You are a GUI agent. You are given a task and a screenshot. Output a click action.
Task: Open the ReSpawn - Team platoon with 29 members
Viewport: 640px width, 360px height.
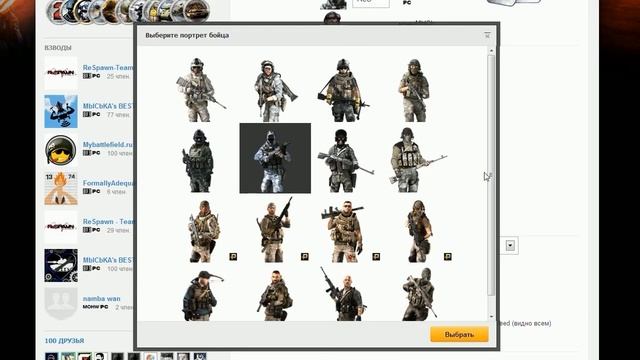point(108,222)
